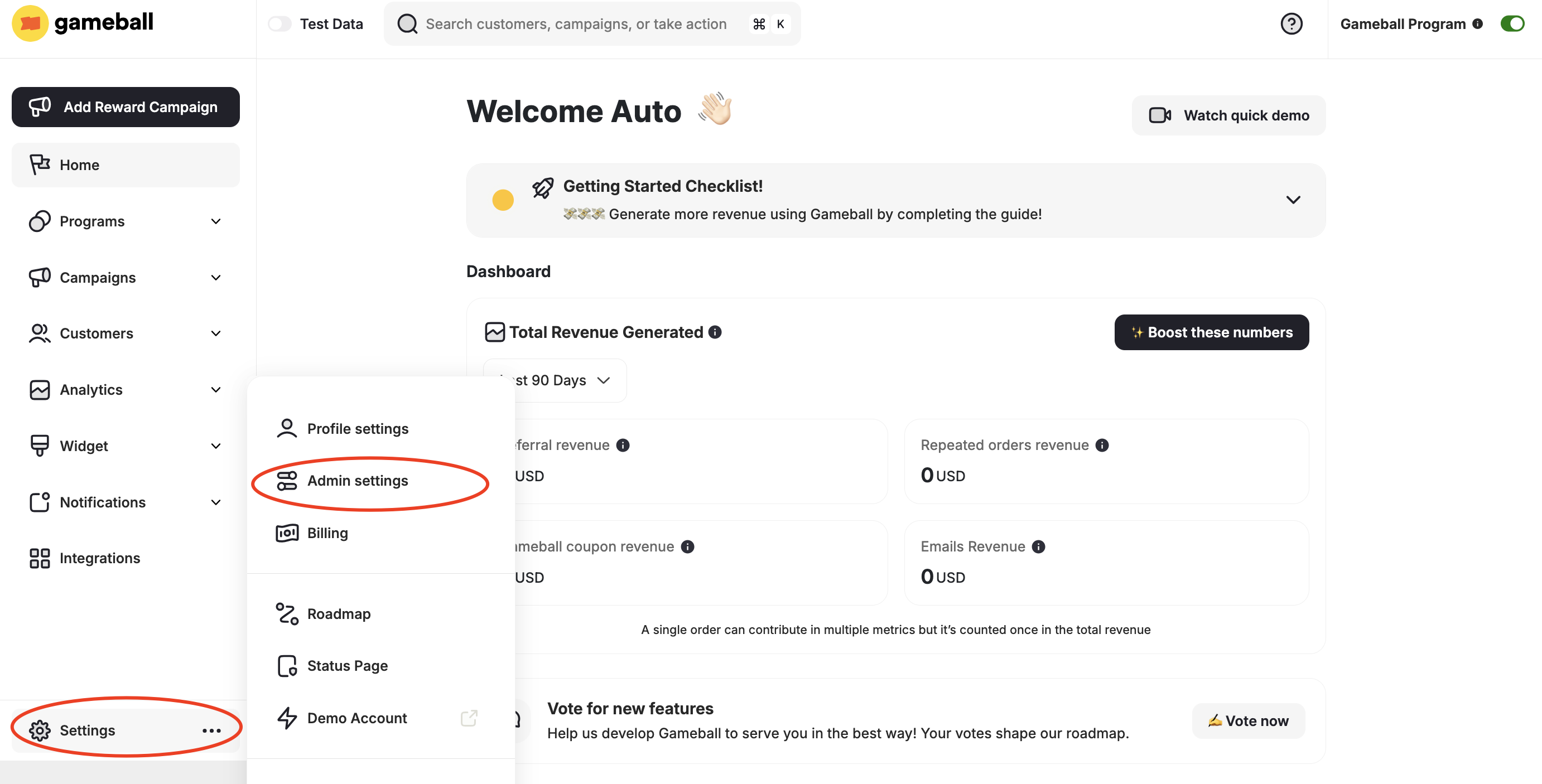Click the help question mark icon
Viewport: 1542px width, 784px height.
tap(1290, 24)
